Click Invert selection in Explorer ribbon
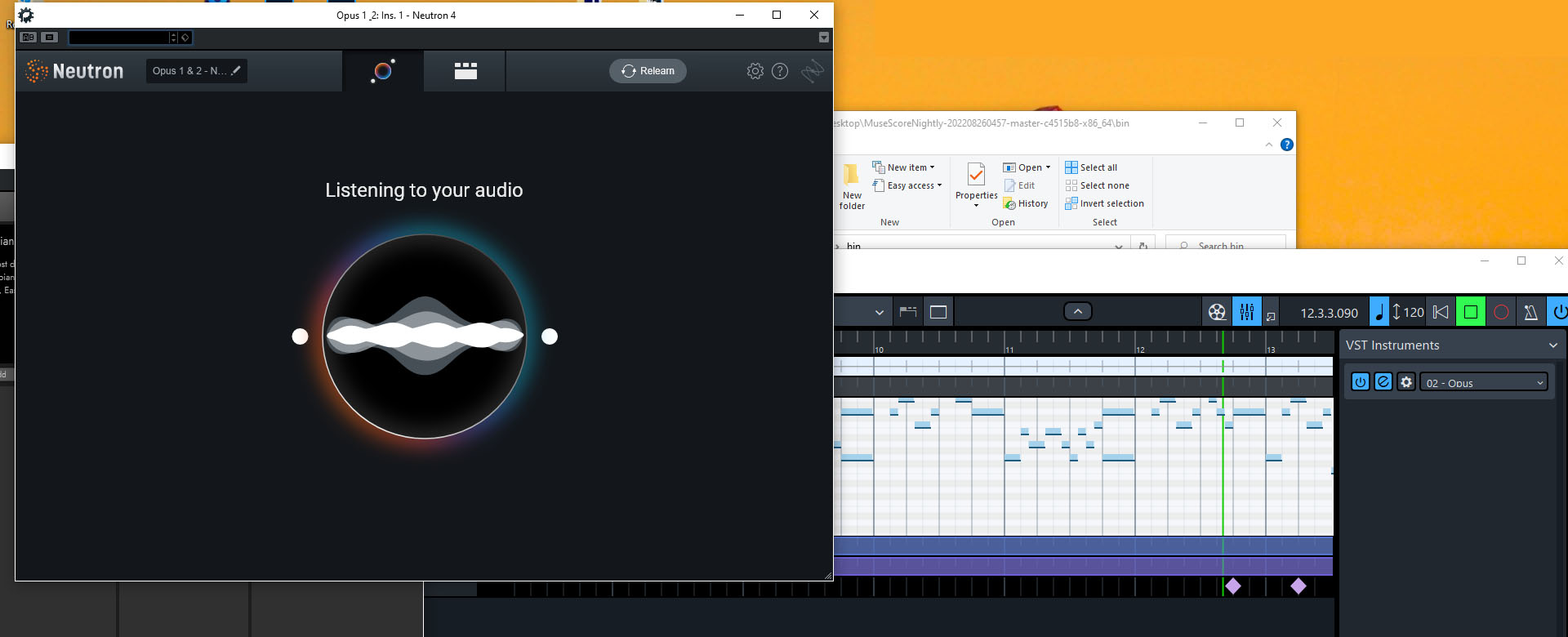Screen dimensions: 1568x637 tap(1104, 203)
